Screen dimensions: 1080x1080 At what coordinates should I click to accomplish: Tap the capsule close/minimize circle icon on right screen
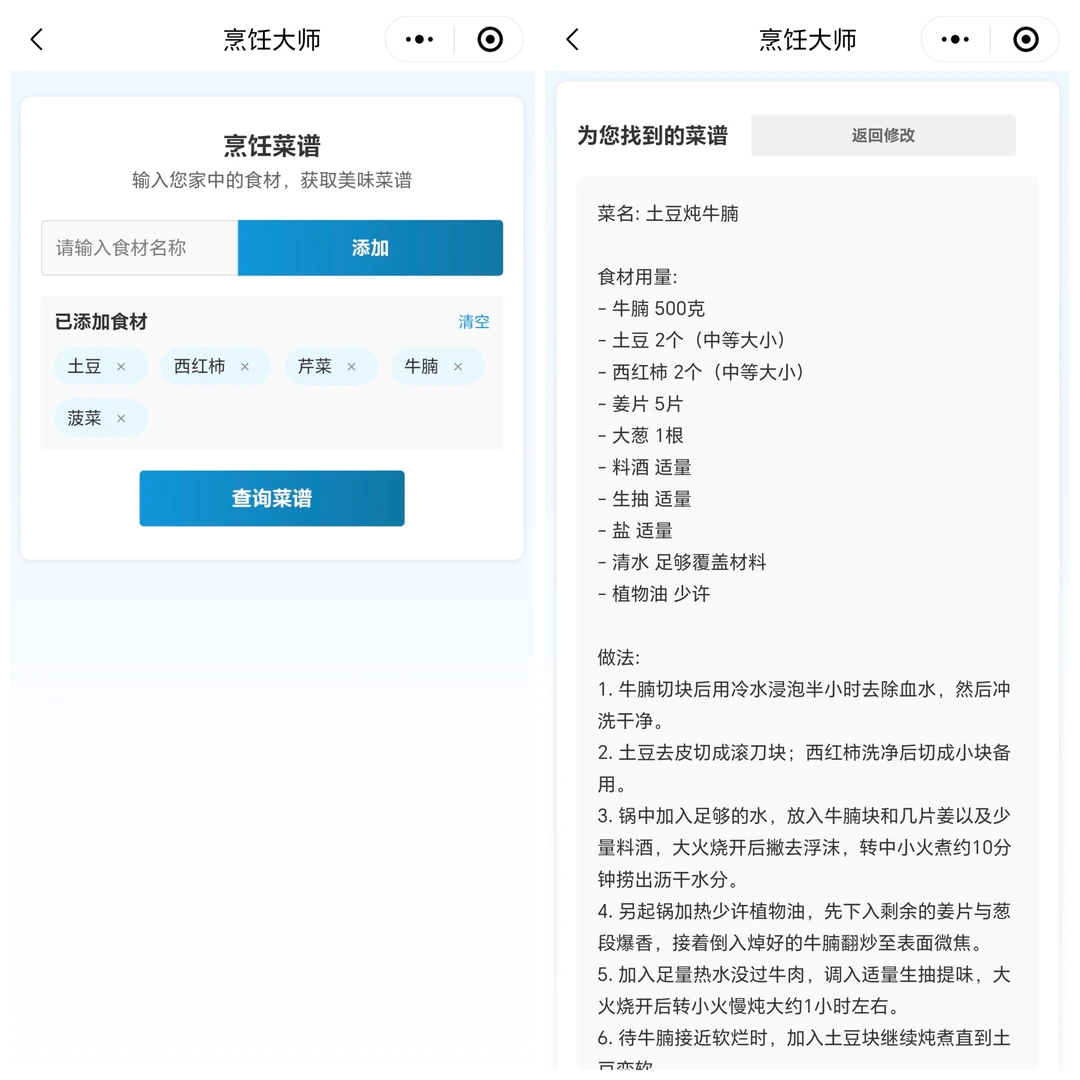coord(1026,39)
